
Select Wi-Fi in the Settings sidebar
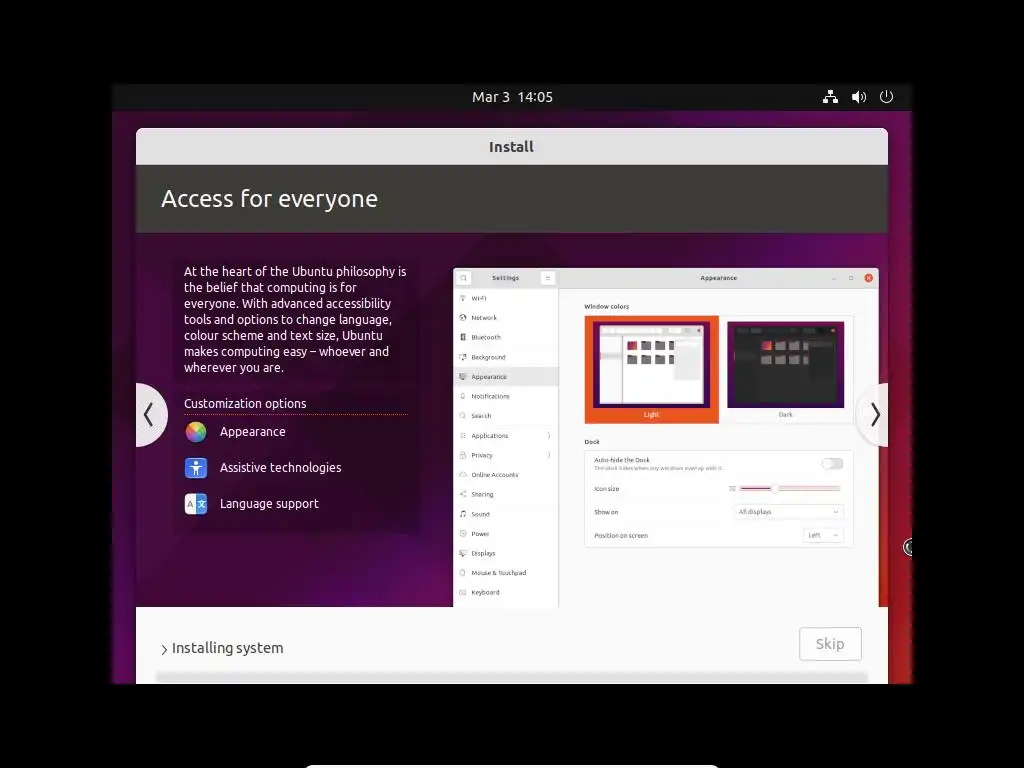click(506, 298)
